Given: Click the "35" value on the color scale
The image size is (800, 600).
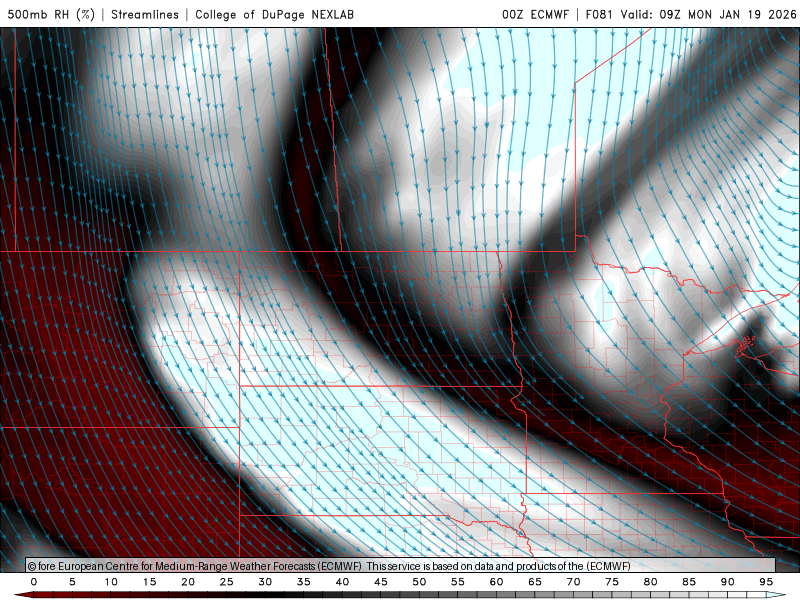Looking at the screenshot, I should tap(304, 582).
